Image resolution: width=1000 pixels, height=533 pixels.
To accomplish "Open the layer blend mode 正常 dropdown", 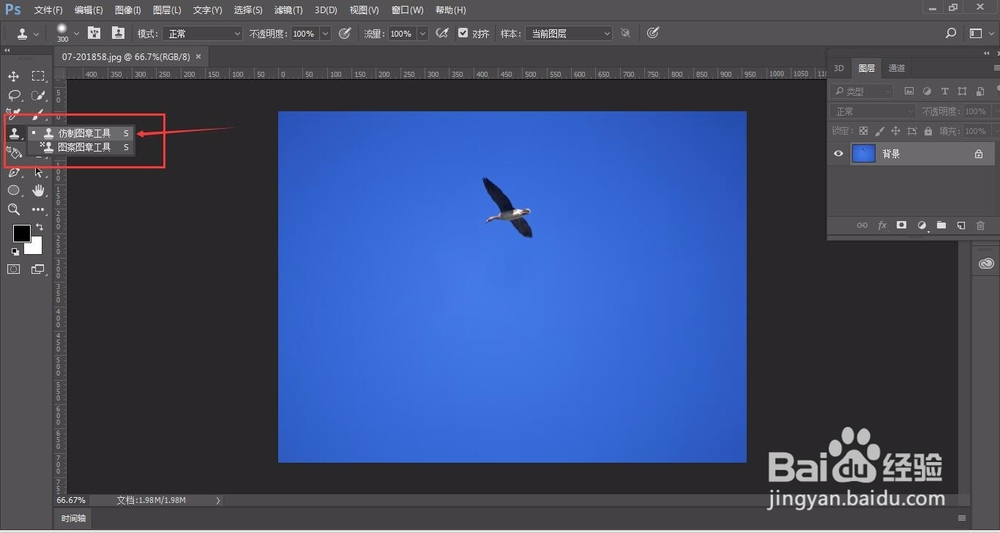I will click(874, 112).
